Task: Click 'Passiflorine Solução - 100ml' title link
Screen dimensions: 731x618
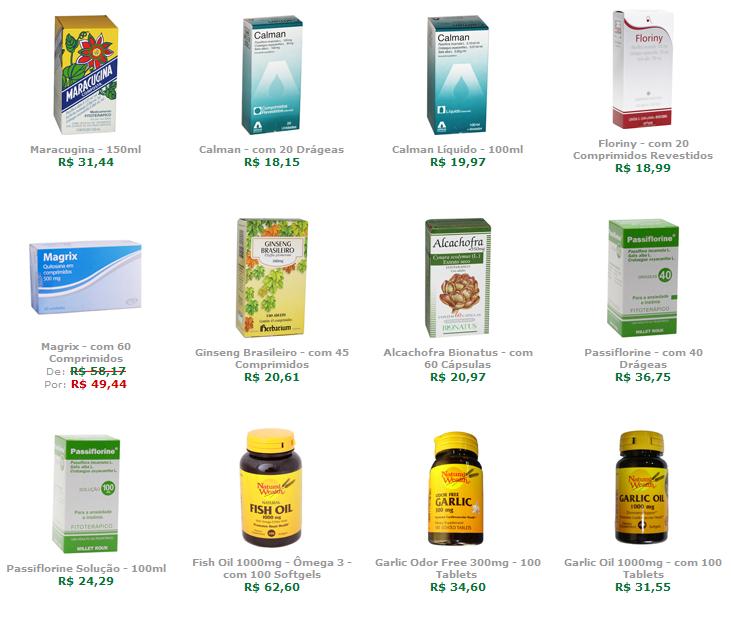Action: [x=86, y=569]
